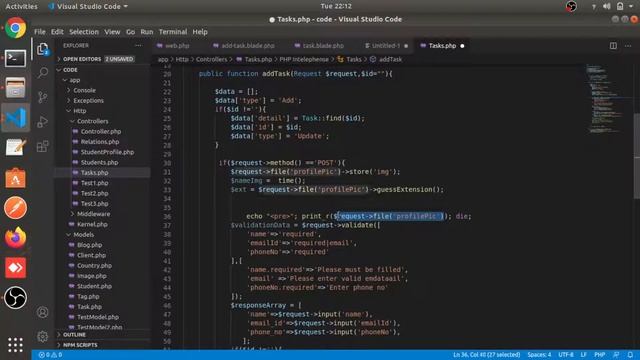Collapse the Controllers folder

(x=103, y=121)
